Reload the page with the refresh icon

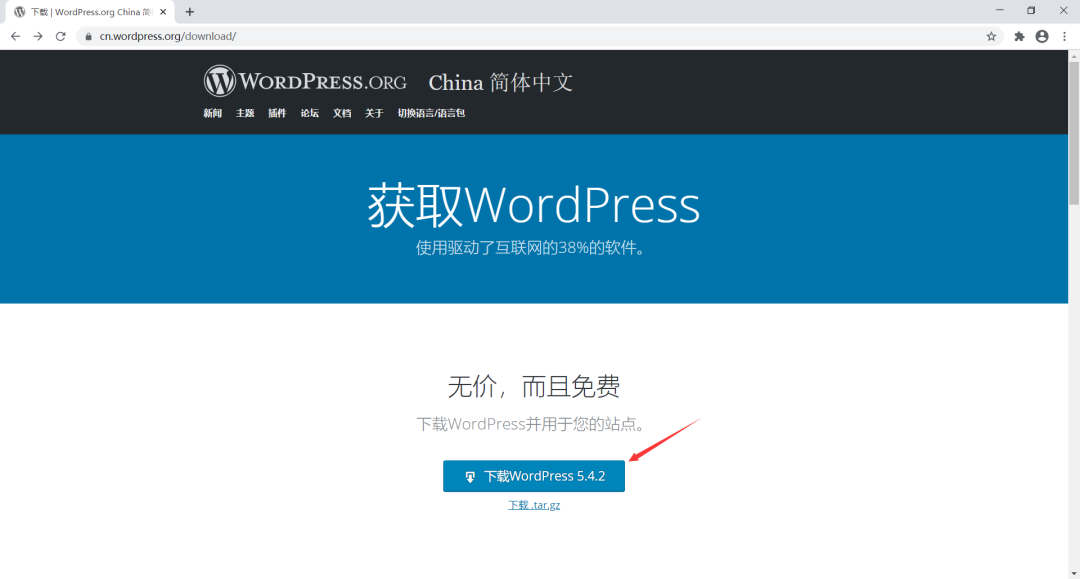tap(61, 36)
